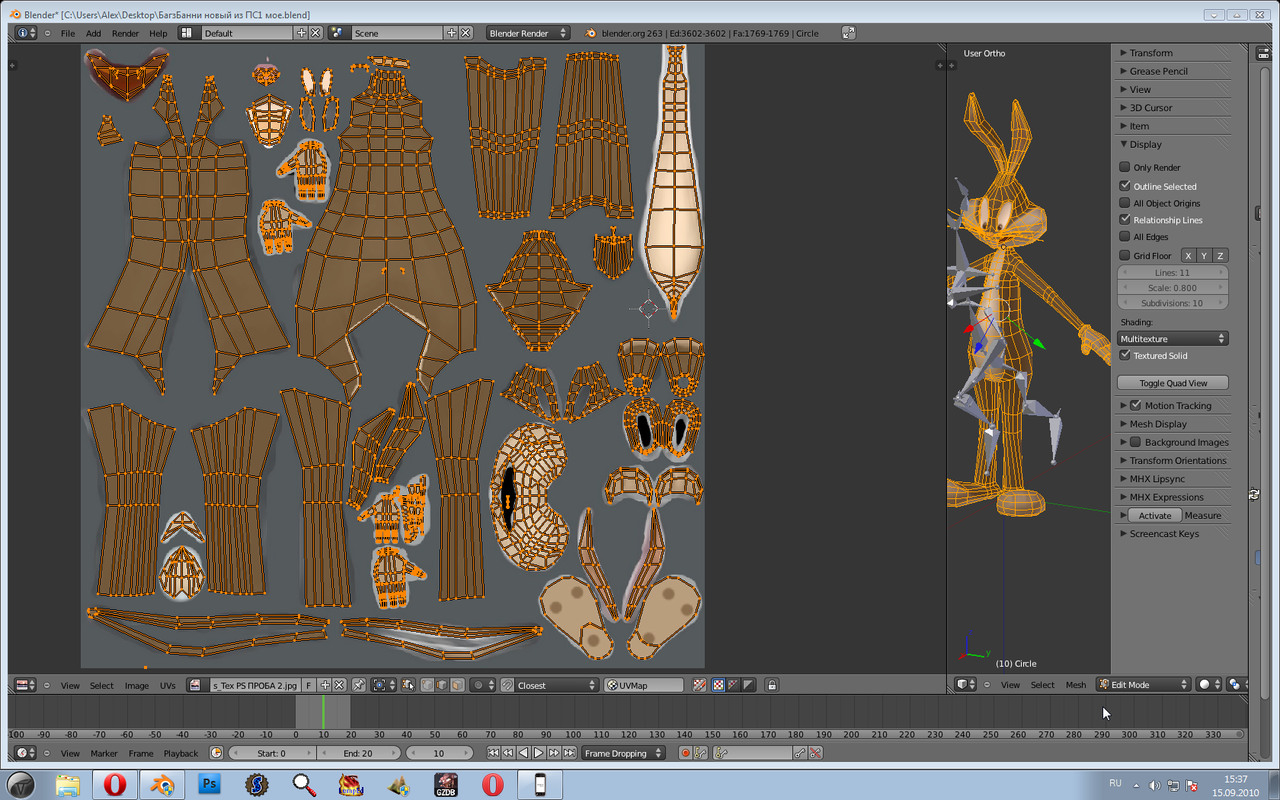Play the animation forward
The height and width of the screenshot is (800, 1280).
(538, 753)
